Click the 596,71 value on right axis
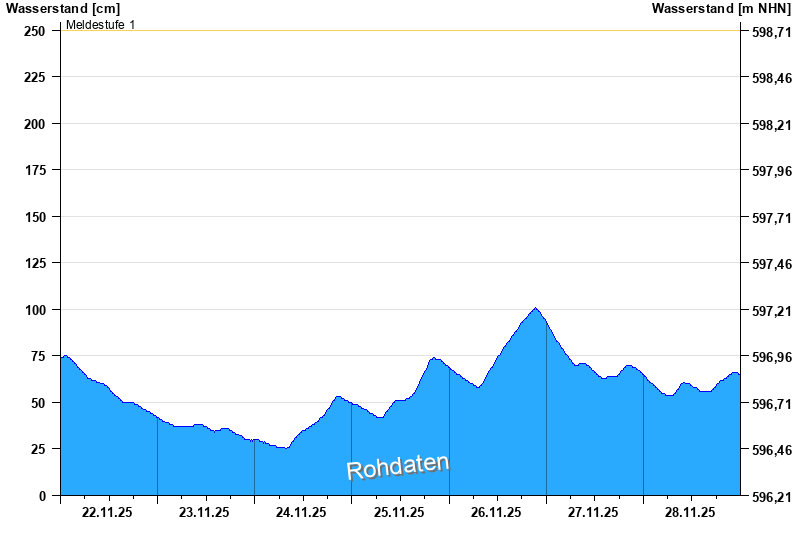This screenshot has width=800, height=550. 772,404
